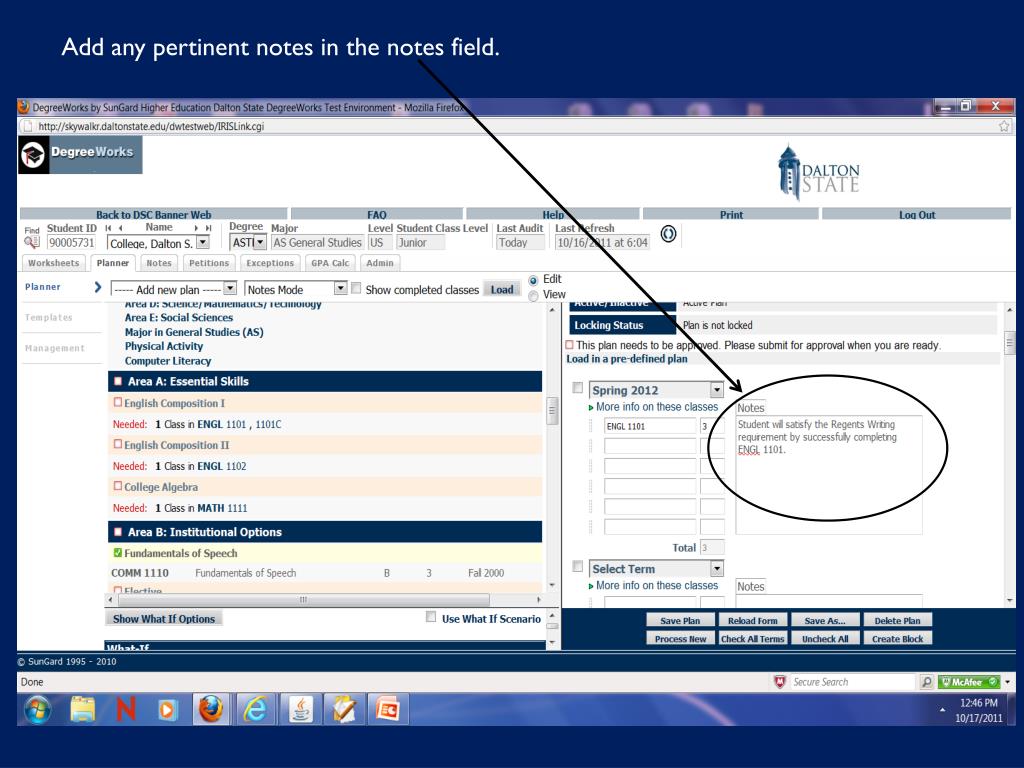Open the McAfee dropdown arrow in status bar

pyautogui.click(x=1008, y=682)
